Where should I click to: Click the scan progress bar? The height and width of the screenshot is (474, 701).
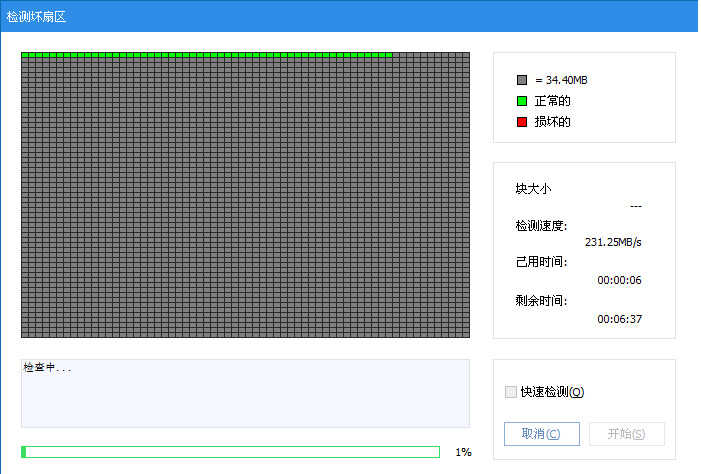point(230,452)
